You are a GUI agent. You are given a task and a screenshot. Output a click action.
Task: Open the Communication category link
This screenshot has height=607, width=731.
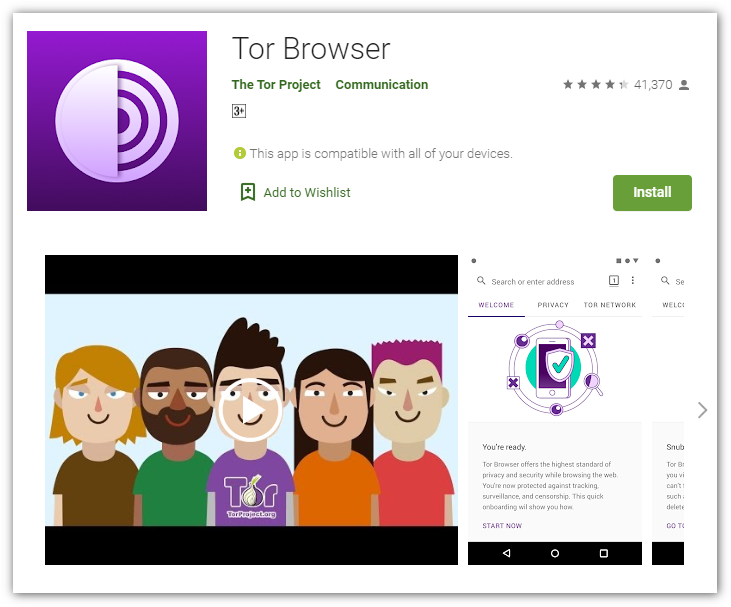click(381, 84)
